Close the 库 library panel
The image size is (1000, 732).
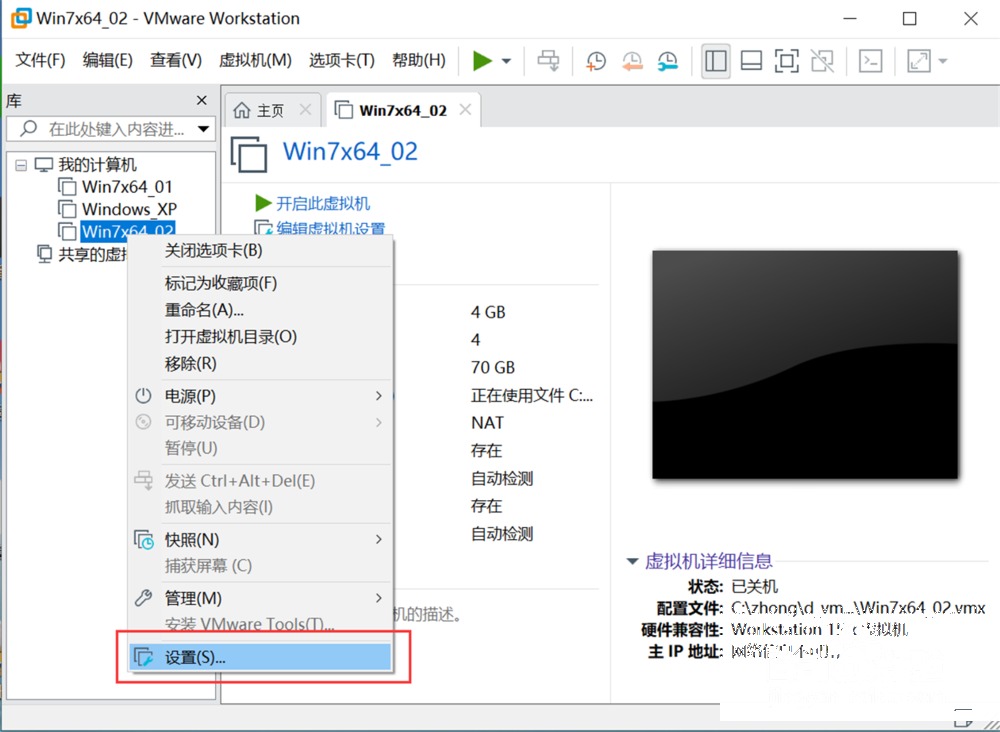click(x=202, y=100)
